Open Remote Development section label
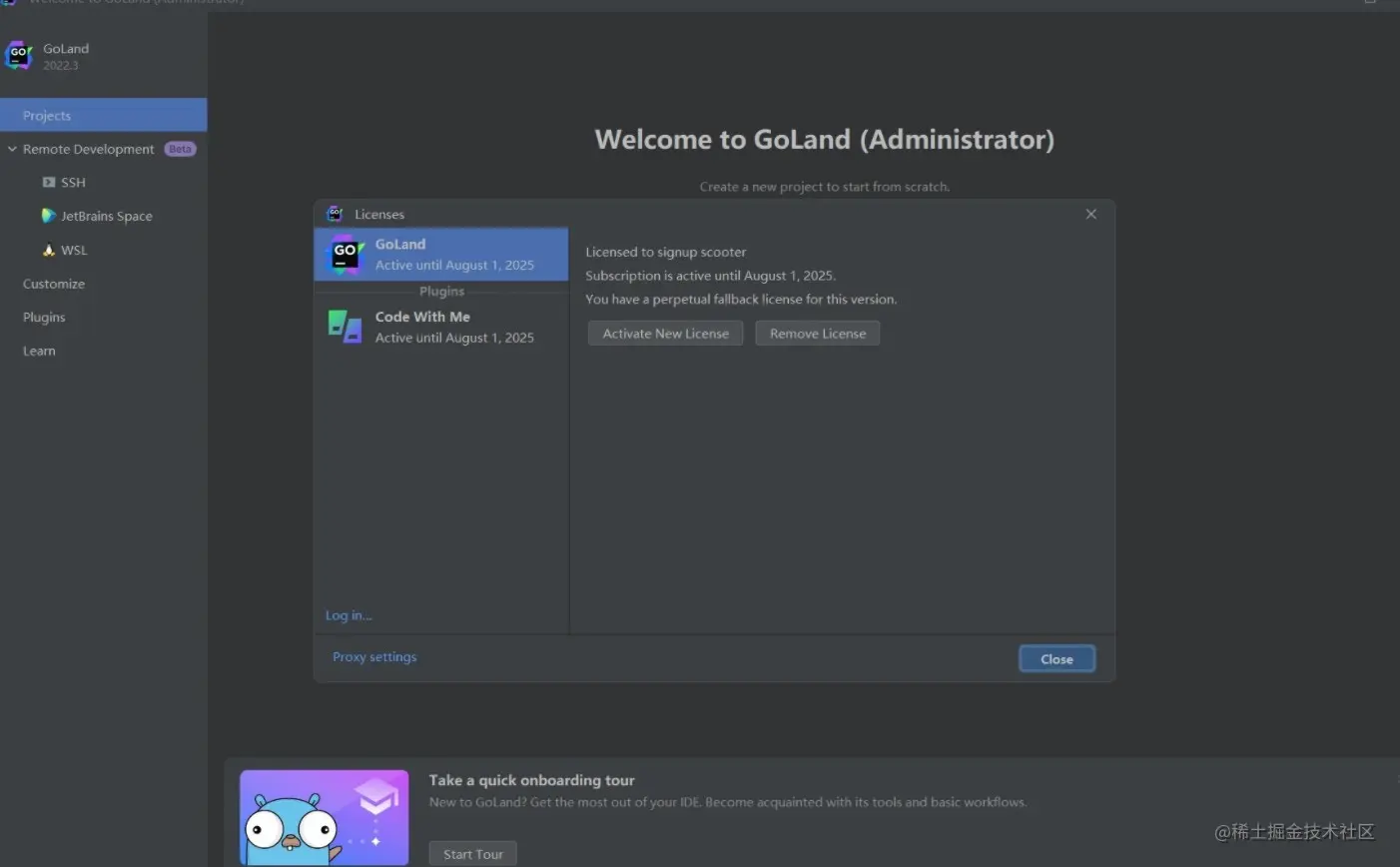This screenshot has height=867, width=1400. (x=89, y=149)
